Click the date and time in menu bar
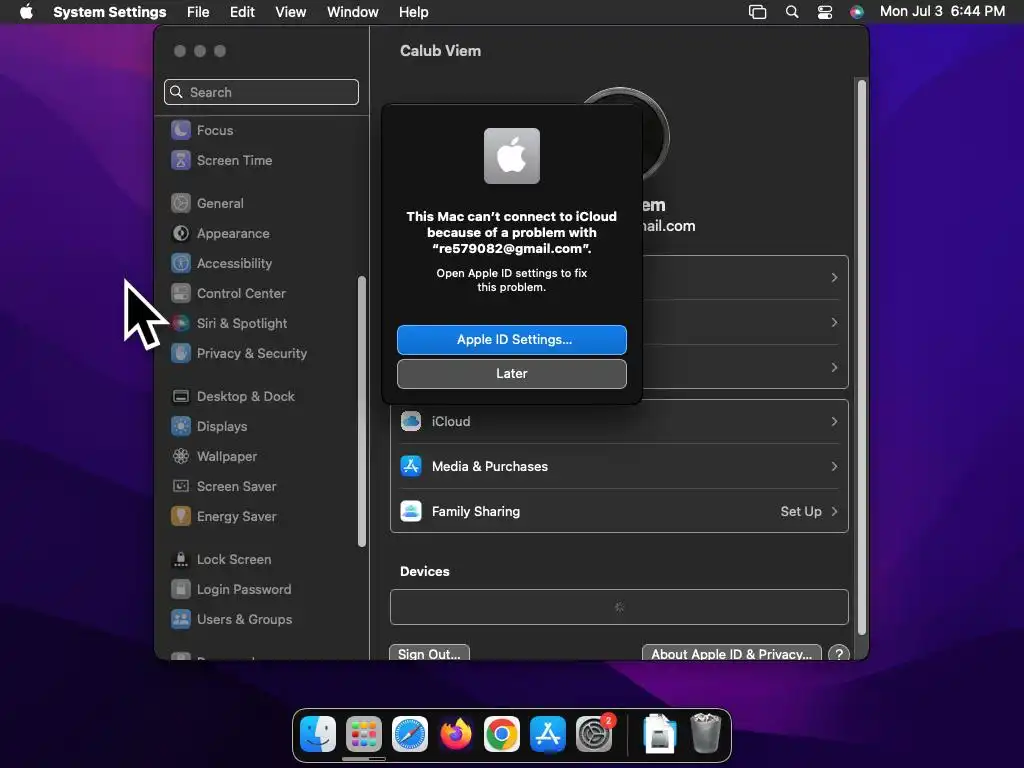1024x768 pixels. [x=942, y=11]
